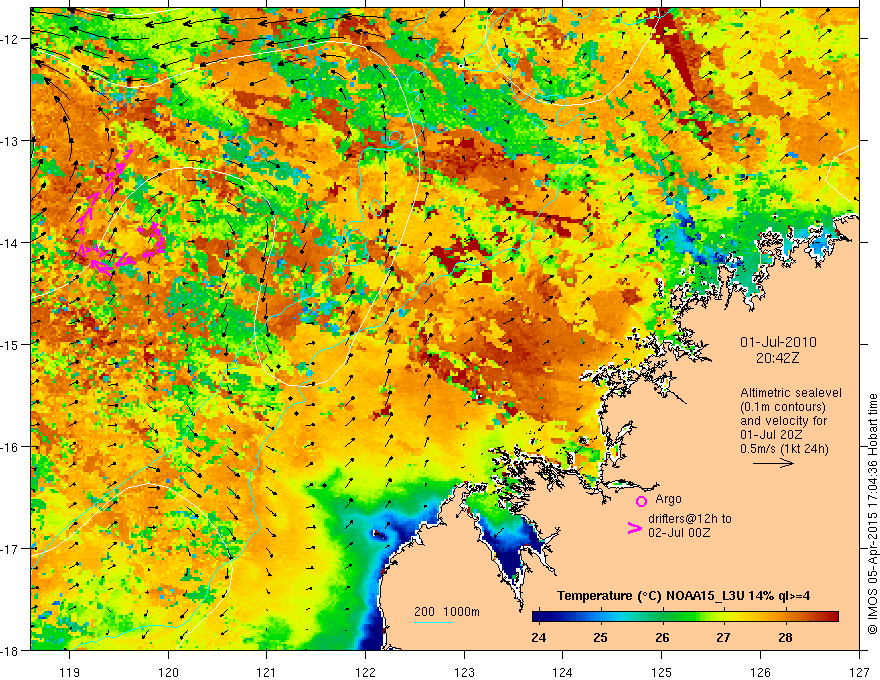The width and height of the screenshot is (880, 680).
Task: Click the 'Temperature (°C) NOAA15_L3U 14% ql>=4' title
Action: tap(683, 595)
